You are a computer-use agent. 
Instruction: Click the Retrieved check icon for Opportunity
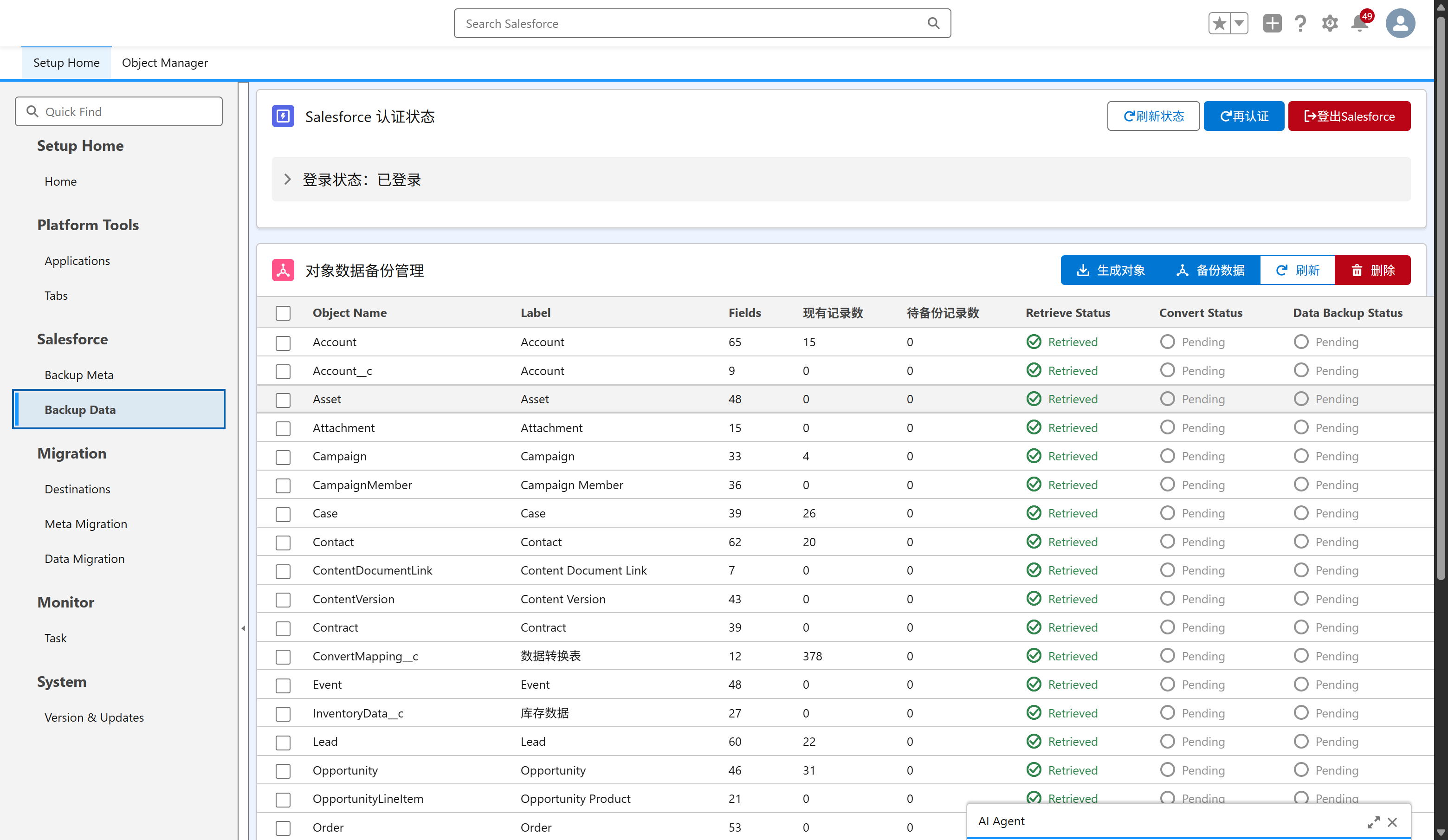click(x=1034, y=770)
